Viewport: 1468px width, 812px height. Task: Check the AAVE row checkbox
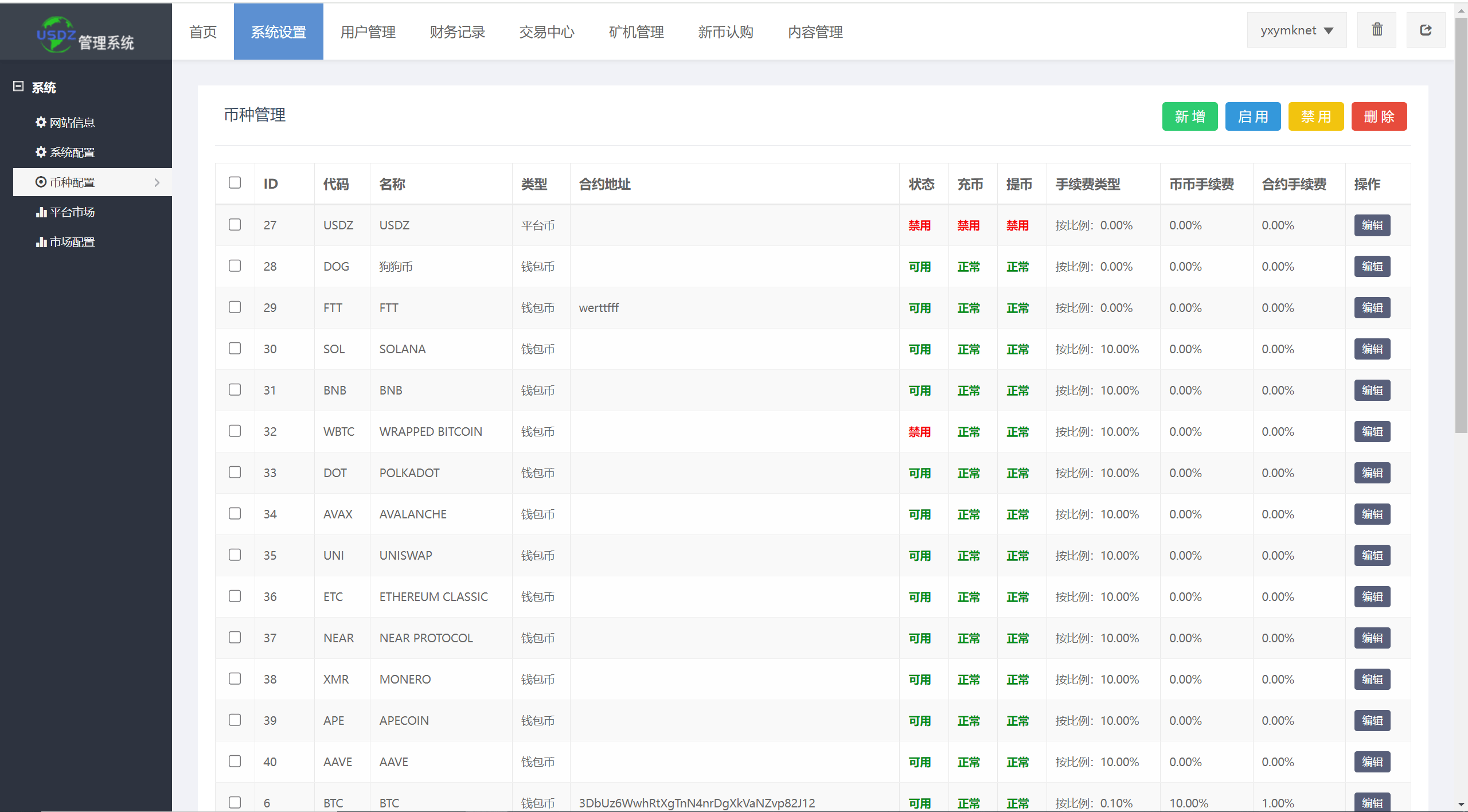click(x=235, y=761)
